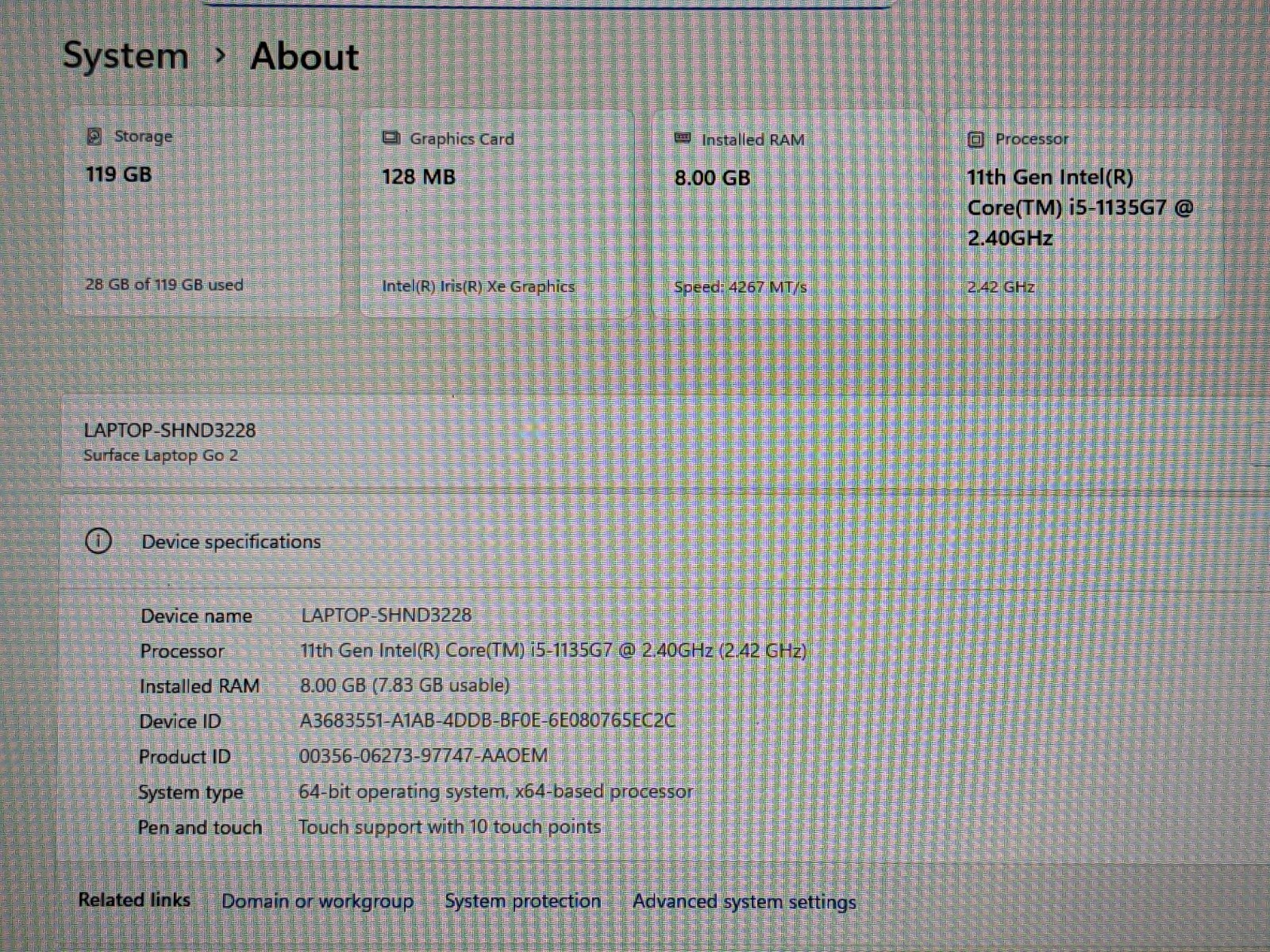The height and width of the screenshot is (952, 1270).
Task: Click the 128 MB graphics memory value
Action: [x=418, y=176]
